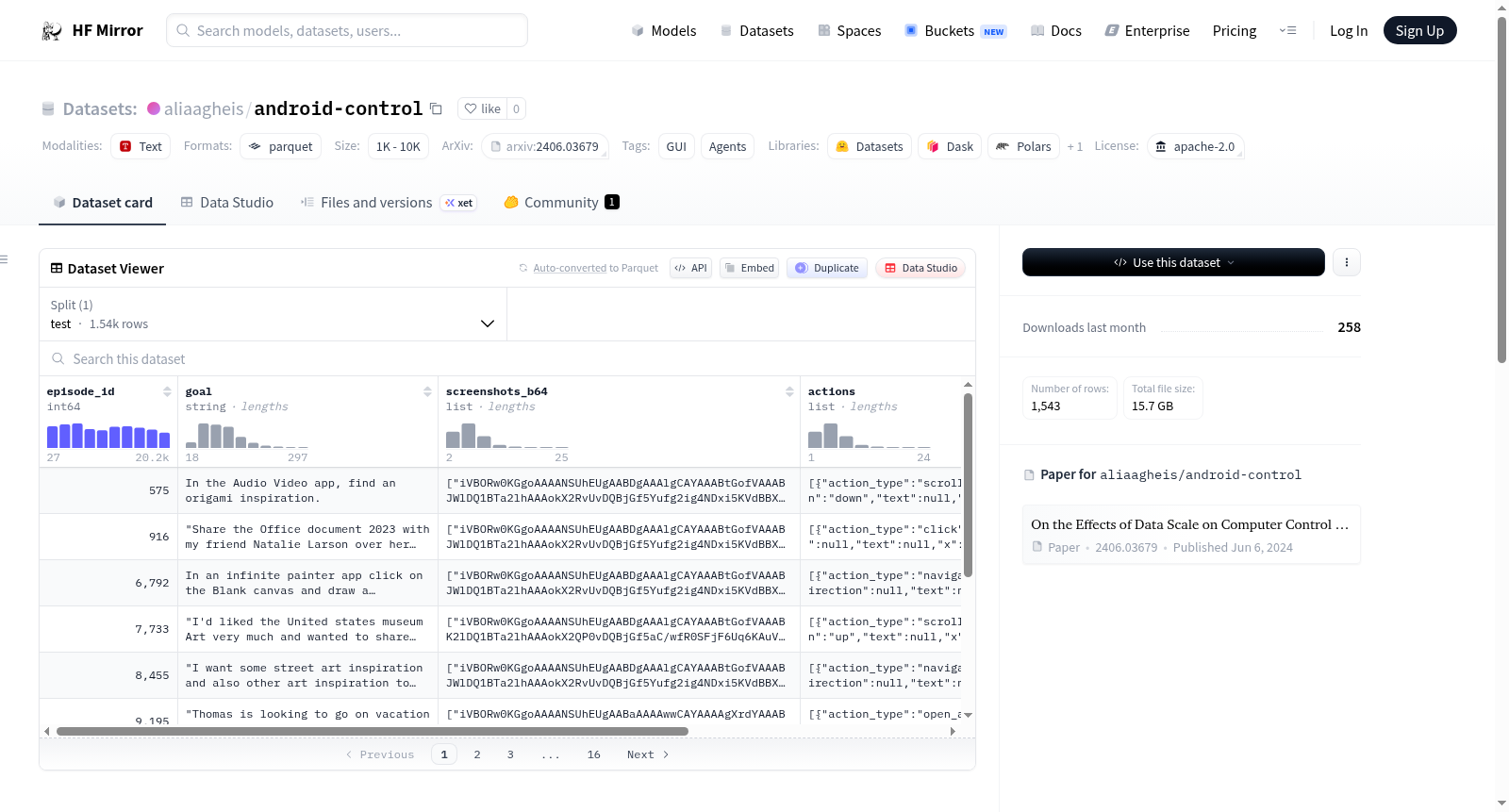Open the Files and versions tab

coord(389,203)
